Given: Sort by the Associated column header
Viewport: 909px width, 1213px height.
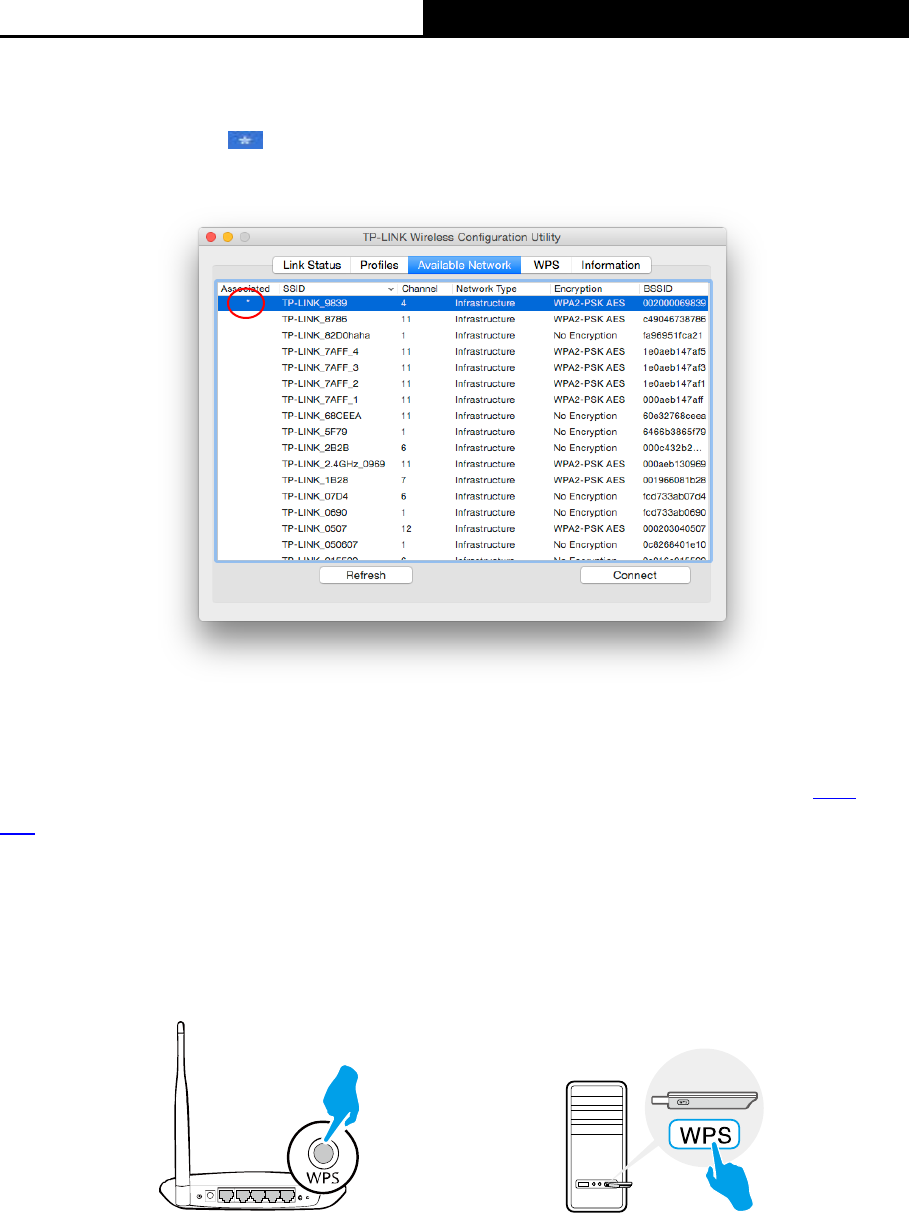Looking at the screenshot, I should [245, 289].
